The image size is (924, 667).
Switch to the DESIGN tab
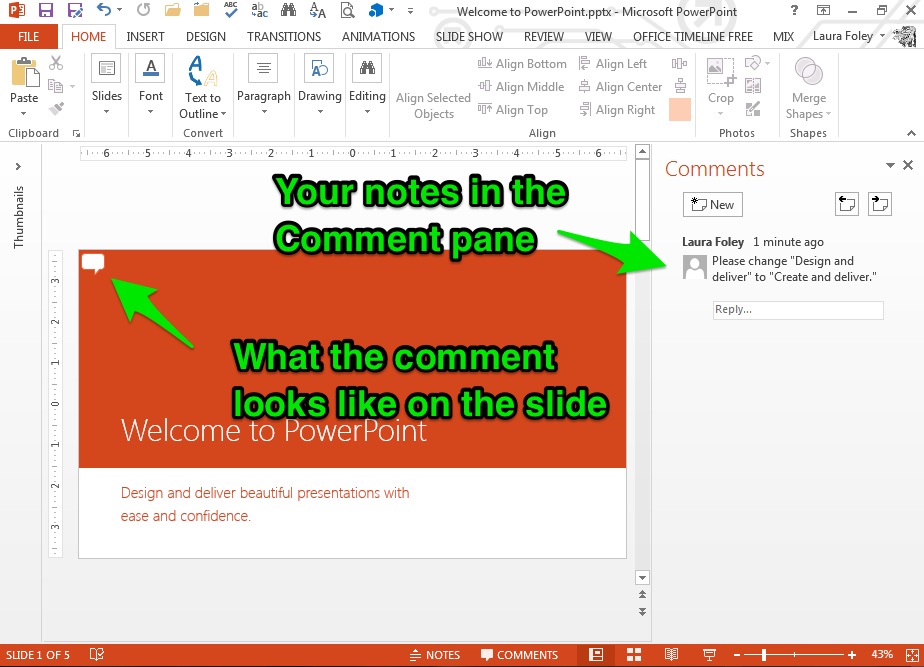click(206, 37)
